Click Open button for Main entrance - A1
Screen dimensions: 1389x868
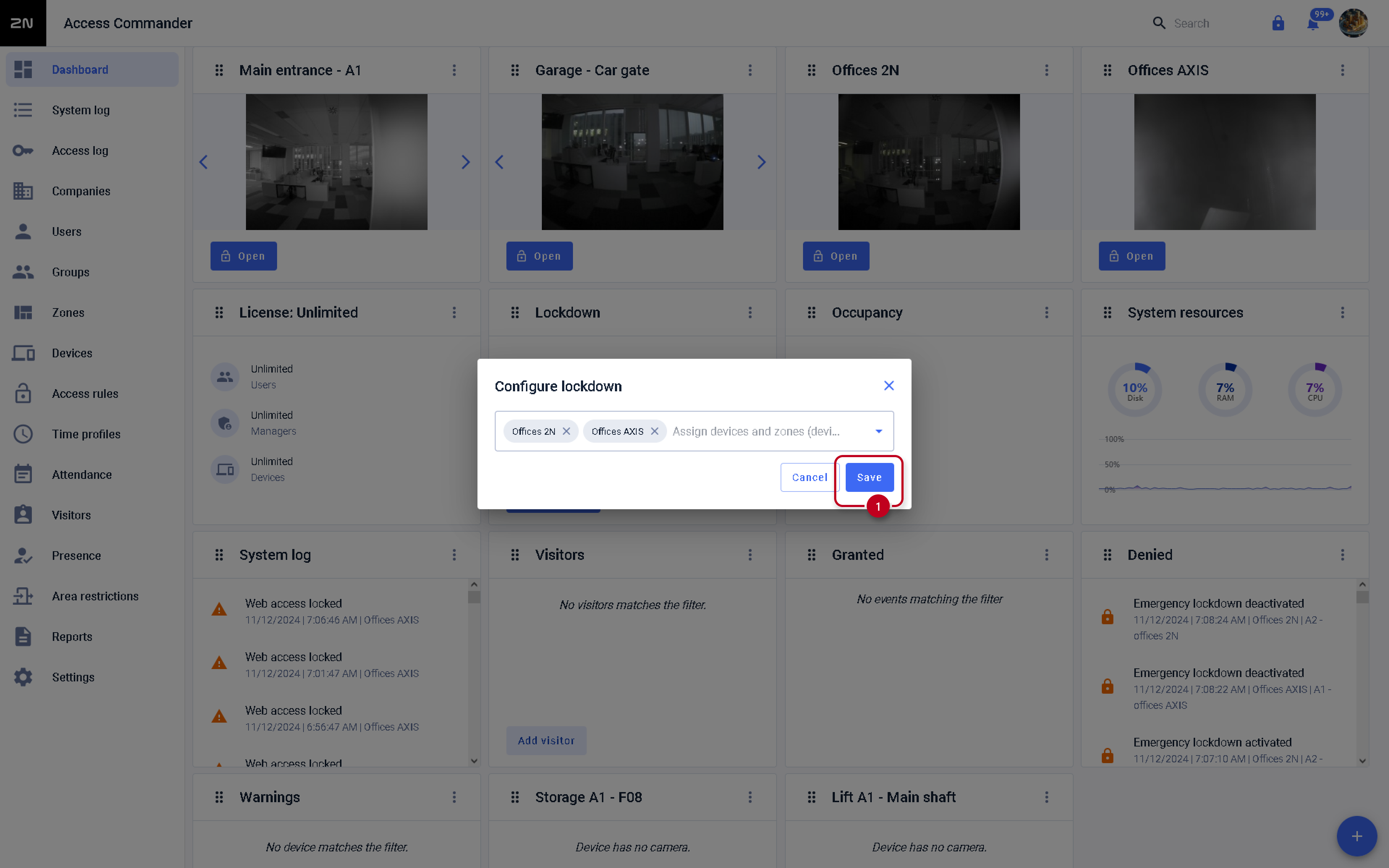(x=243, y=256)
